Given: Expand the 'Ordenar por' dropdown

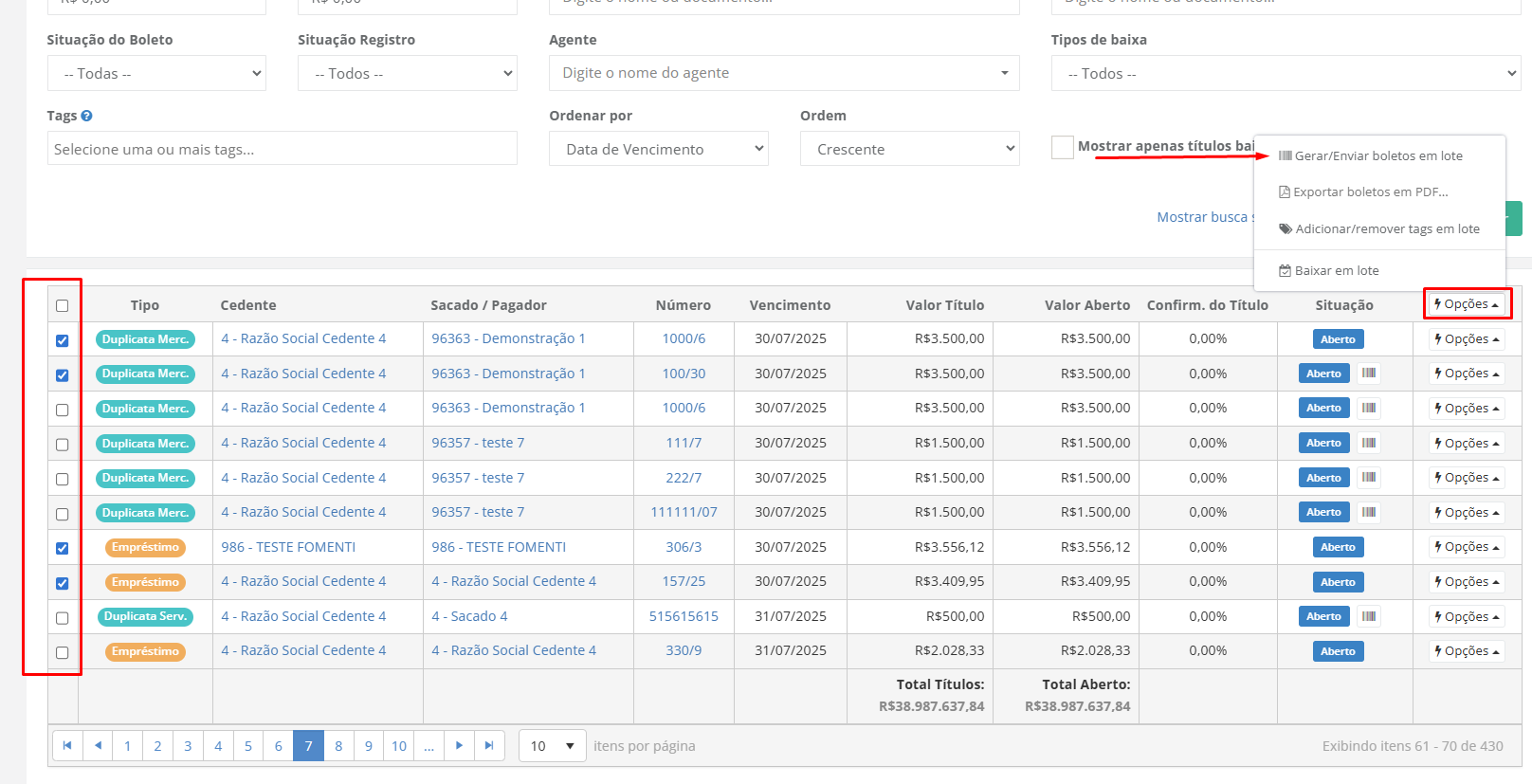Looking at the screenshot, I should [658, 149].
